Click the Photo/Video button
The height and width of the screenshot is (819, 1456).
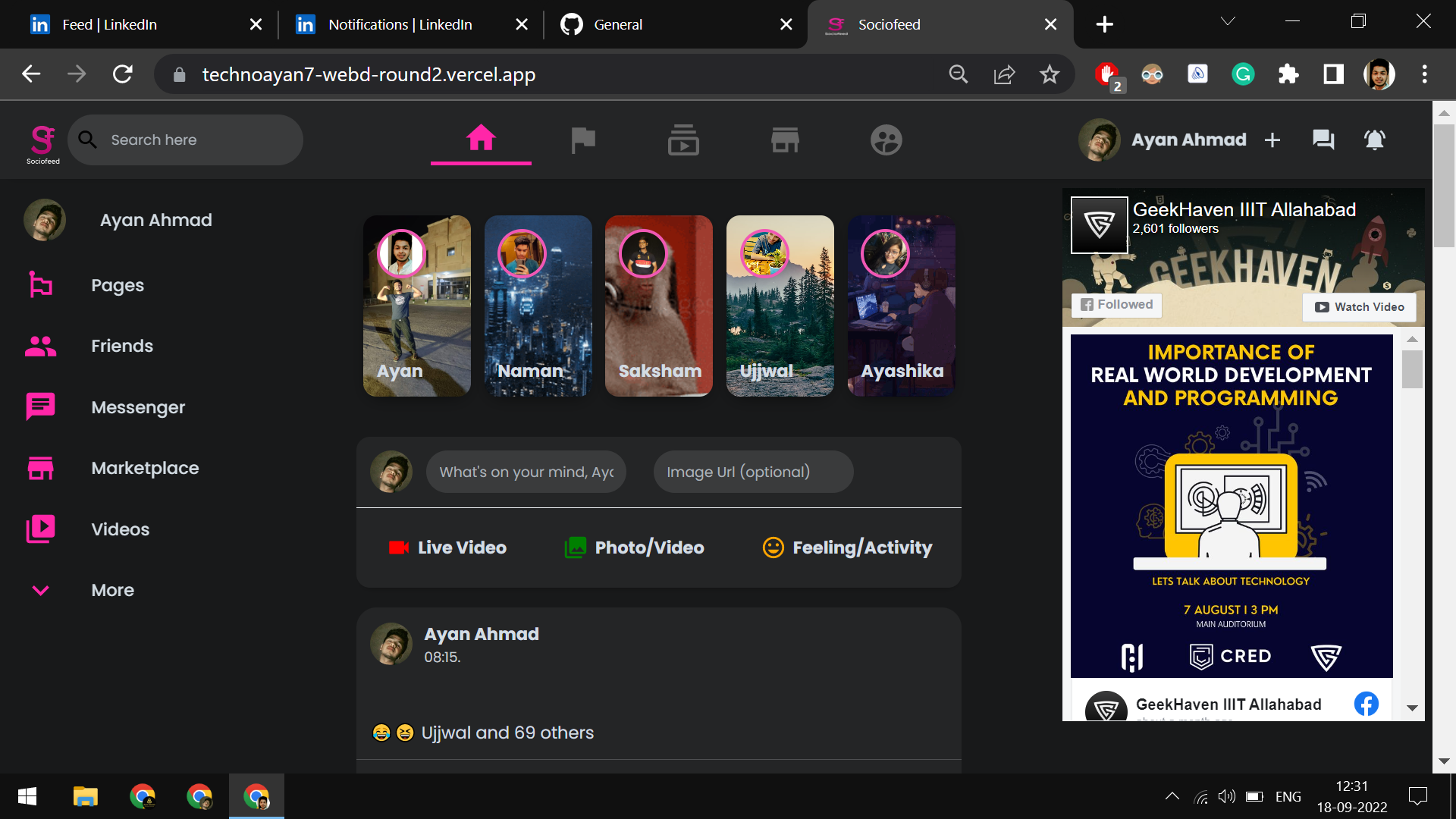tap(635, 548)
